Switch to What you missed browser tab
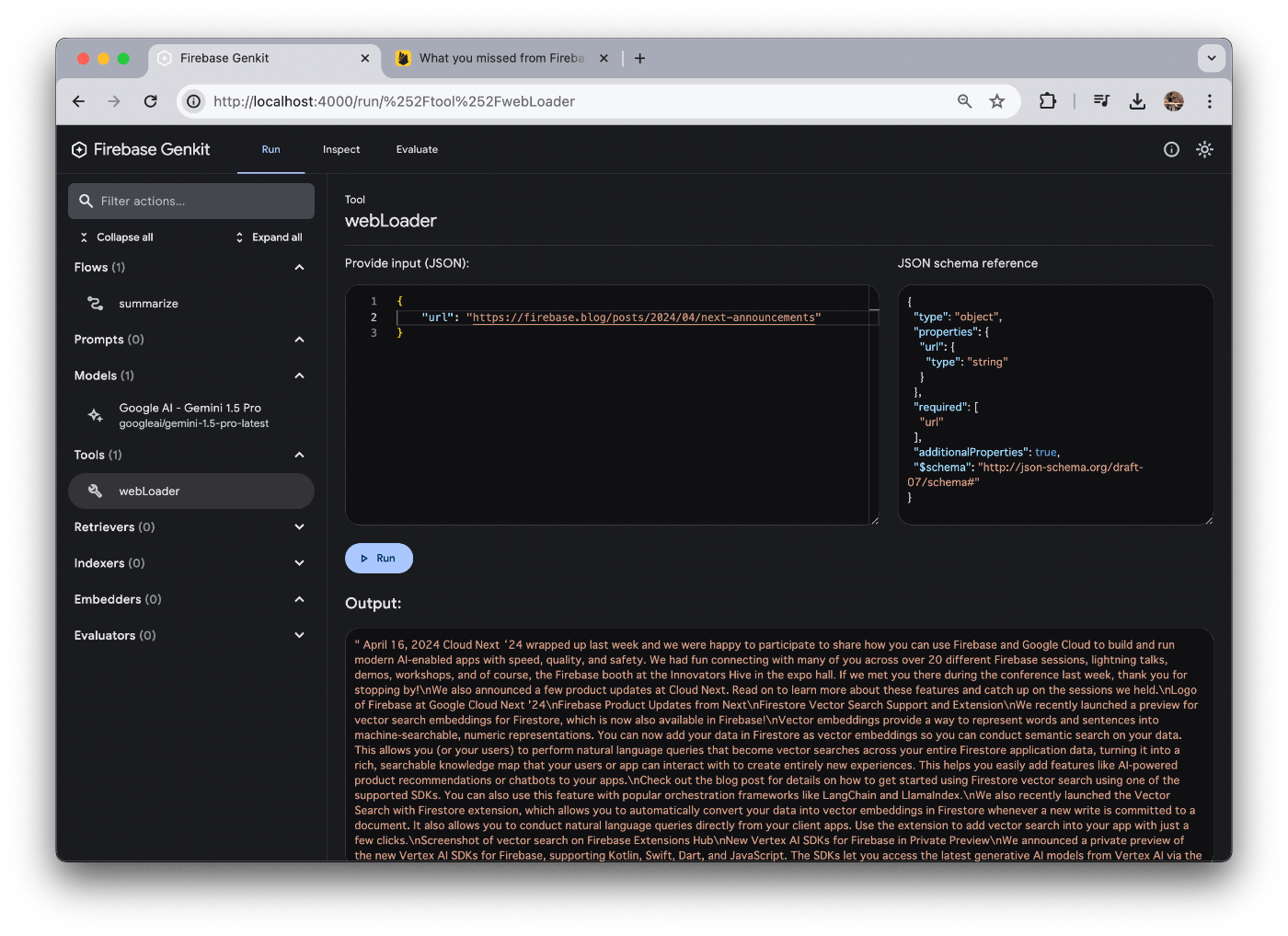Screen dimensions: 1288x936 click(x=502, y=58)
